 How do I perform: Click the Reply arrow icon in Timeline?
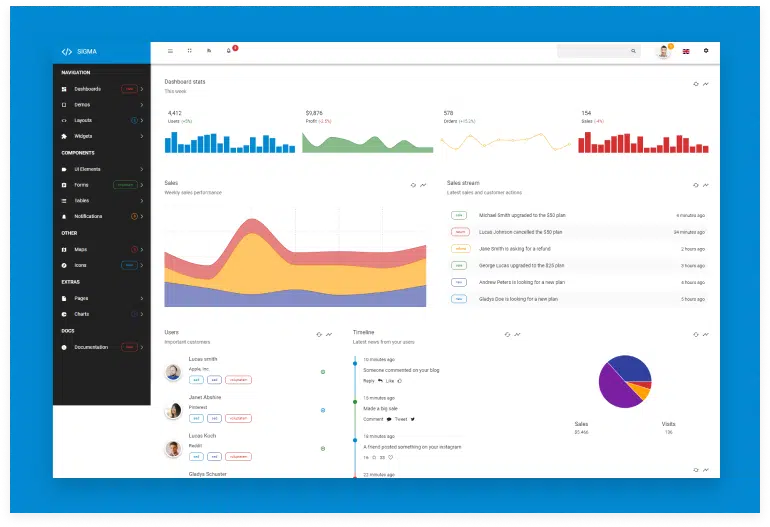pyautogui.click(x=380, y=381)
